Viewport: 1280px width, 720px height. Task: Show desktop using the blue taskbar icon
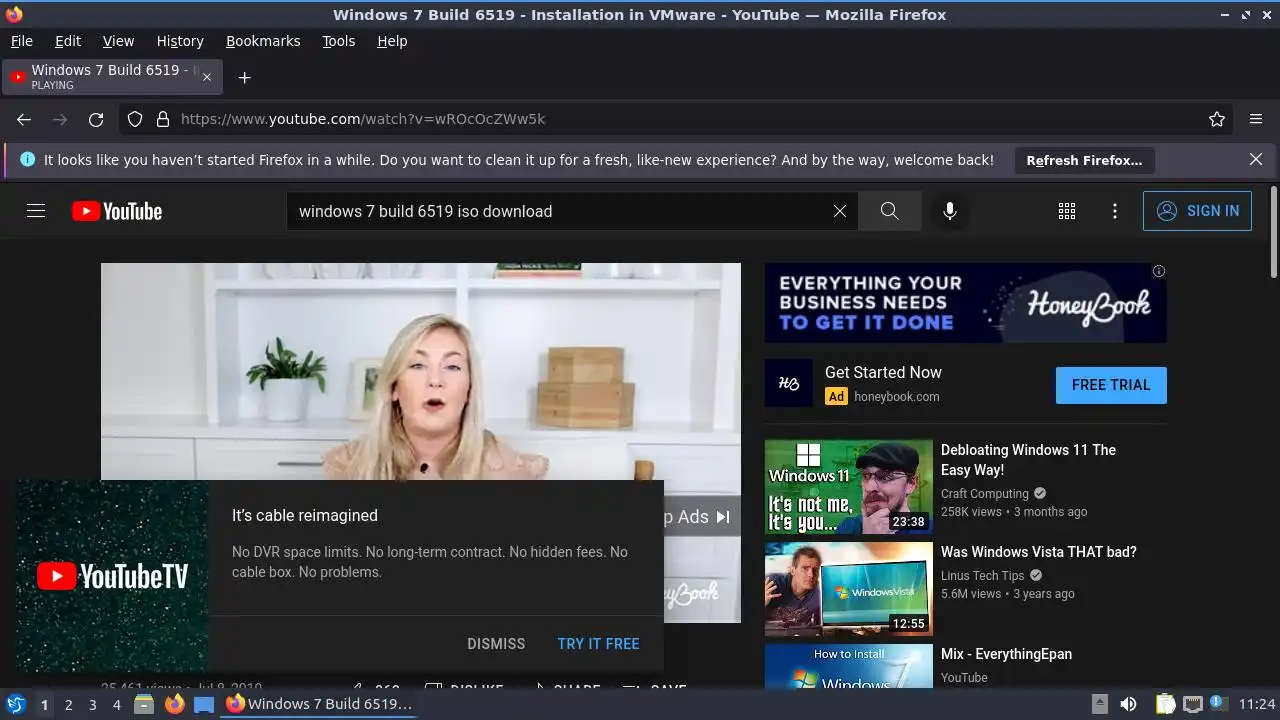pyautogui.click(x=204, y=704)
